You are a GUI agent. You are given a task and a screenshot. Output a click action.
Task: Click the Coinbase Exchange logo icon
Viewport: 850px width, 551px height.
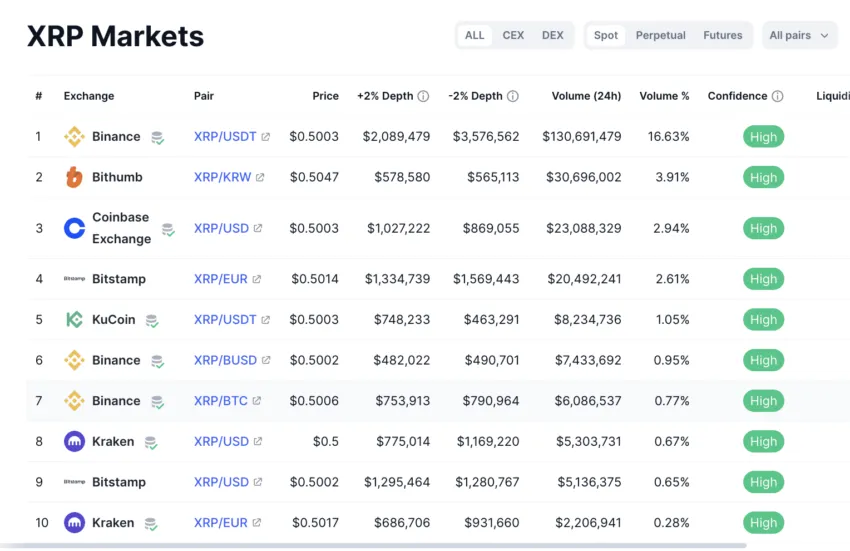[x=74, y=228]
